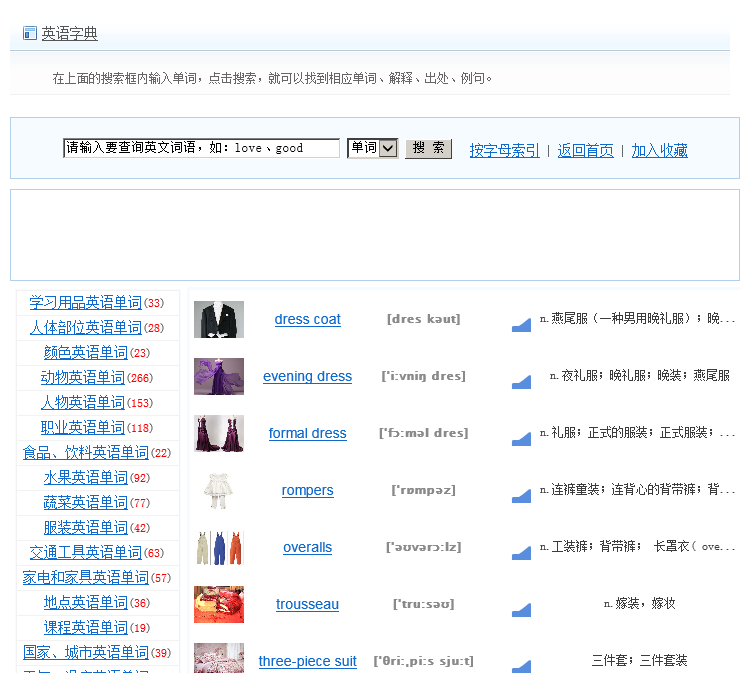740x673 pixels.
Task: Select 人体部位英语单词 category
Action: pos(85,328)
